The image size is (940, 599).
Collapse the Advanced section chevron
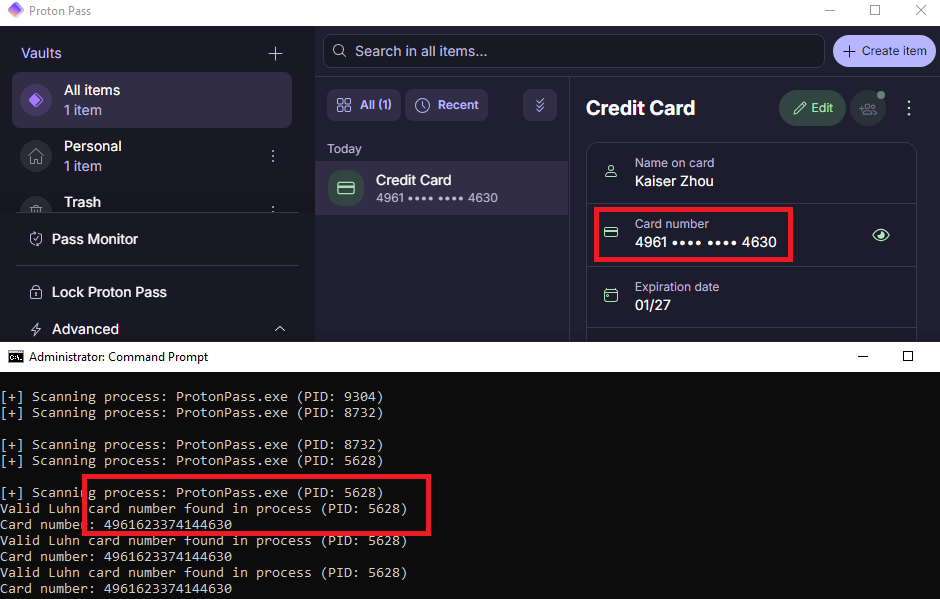click(x=280, y=329)
